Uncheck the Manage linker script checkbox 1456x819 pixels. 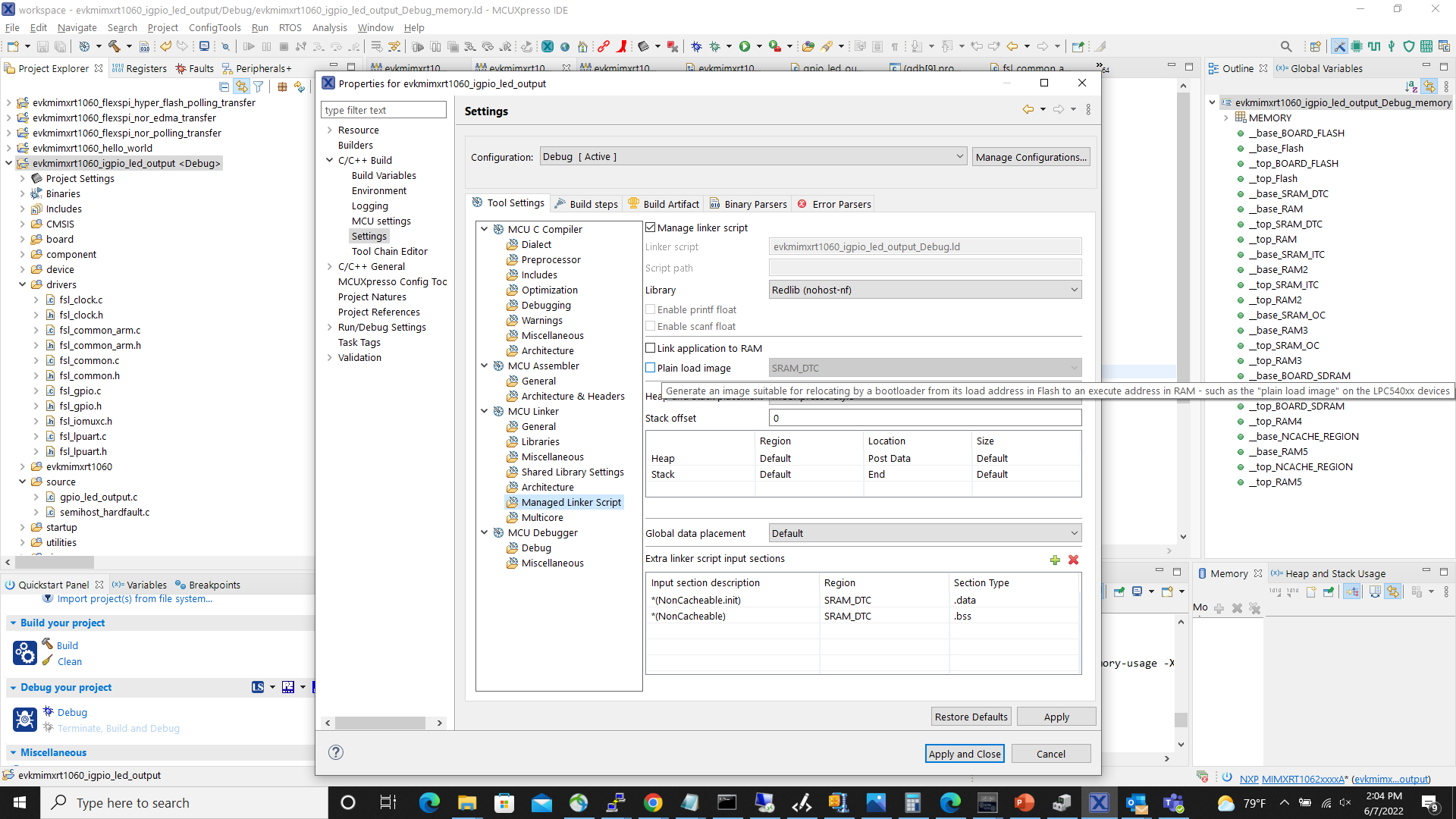(651, 227)
